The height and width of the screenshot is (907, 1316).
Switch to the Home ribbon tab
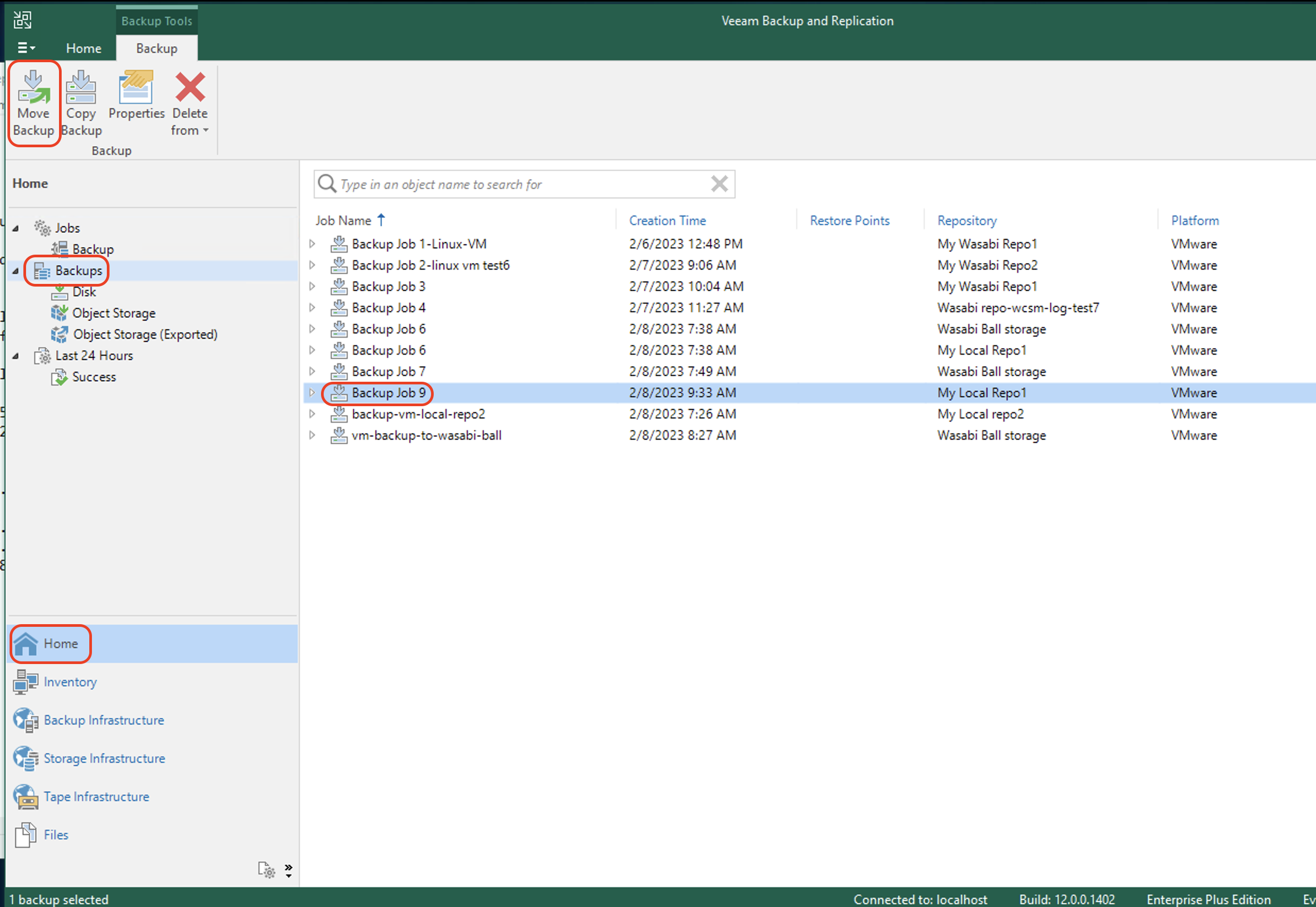pos(83,48)
